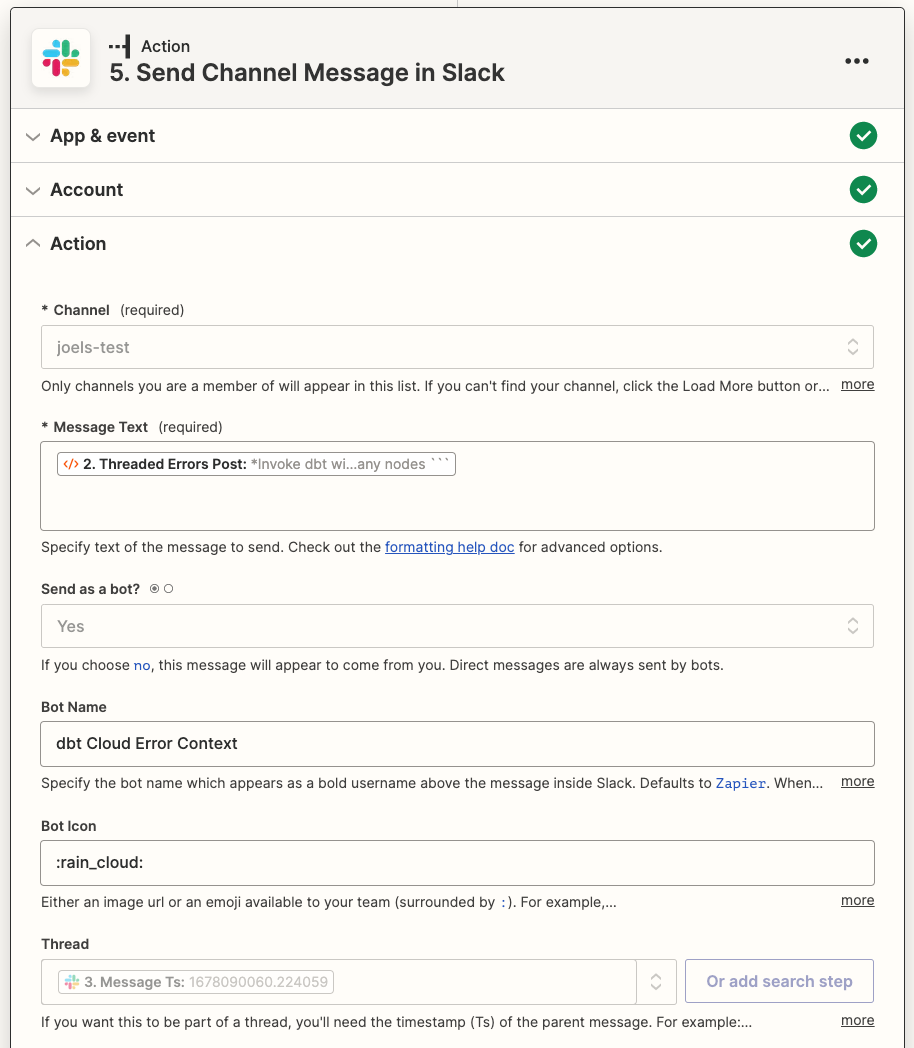Open the formatting help doc link
Screen dimensions: 914x1048
click(450, 547)
